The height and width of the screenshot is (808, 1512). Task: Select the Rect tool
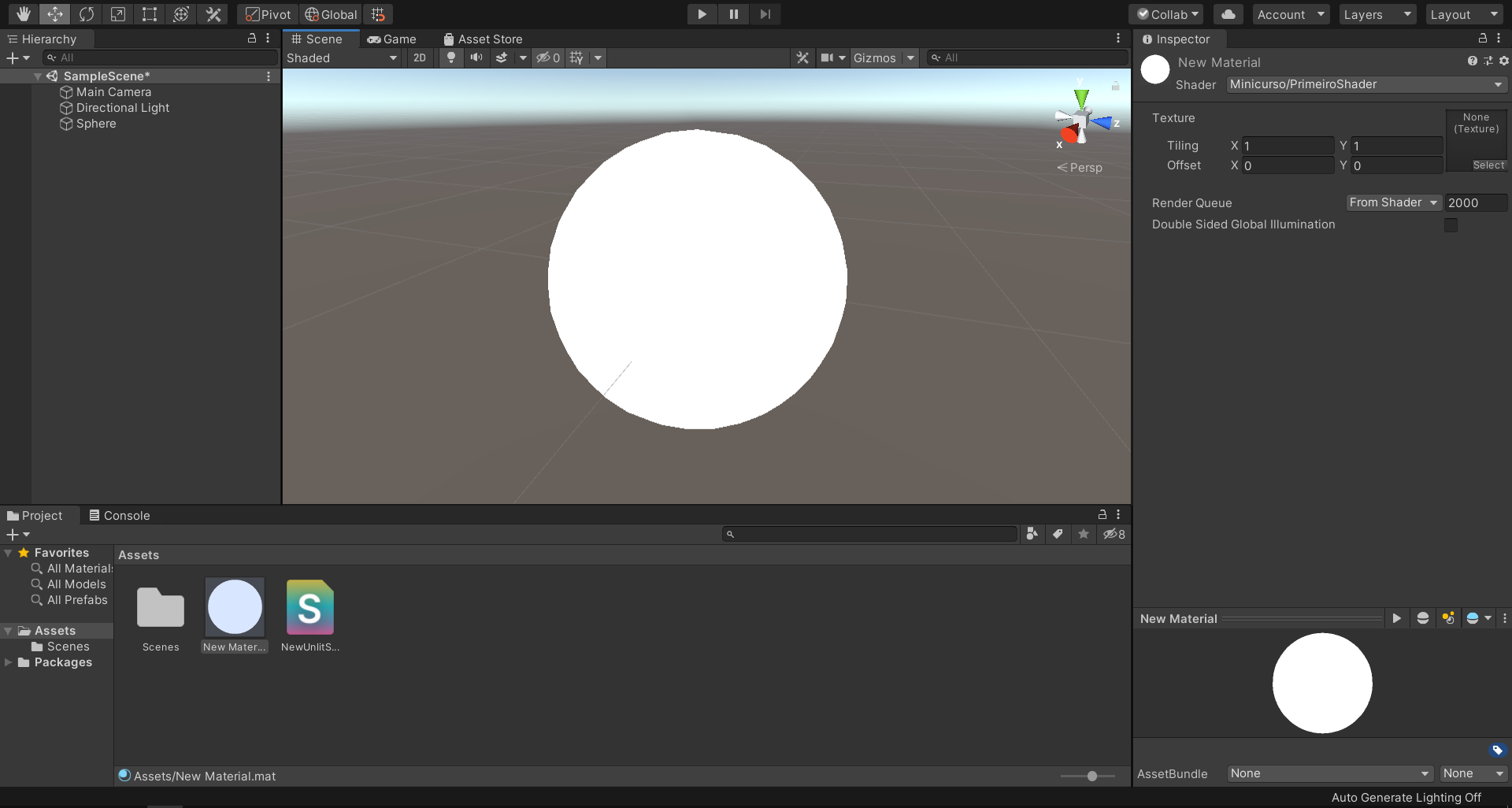150,14
